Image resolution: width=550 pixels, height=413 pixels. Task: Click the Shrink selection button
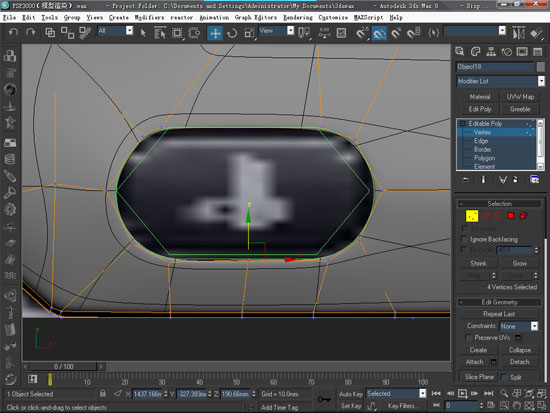click(478, 263)
